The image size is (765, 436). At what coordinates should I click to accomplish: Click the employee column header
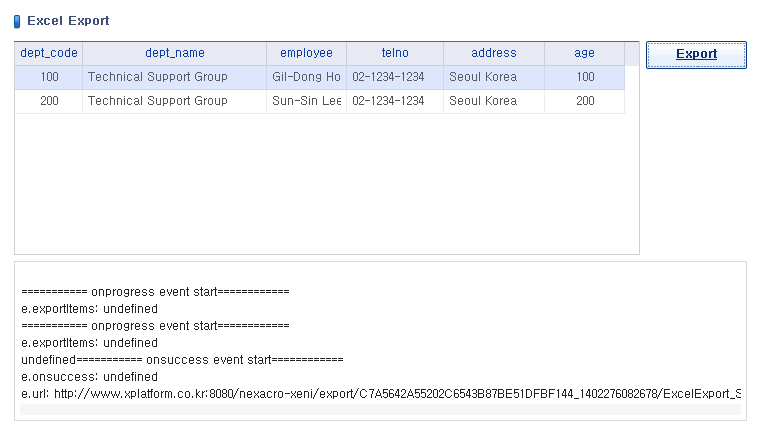point(306,53)
